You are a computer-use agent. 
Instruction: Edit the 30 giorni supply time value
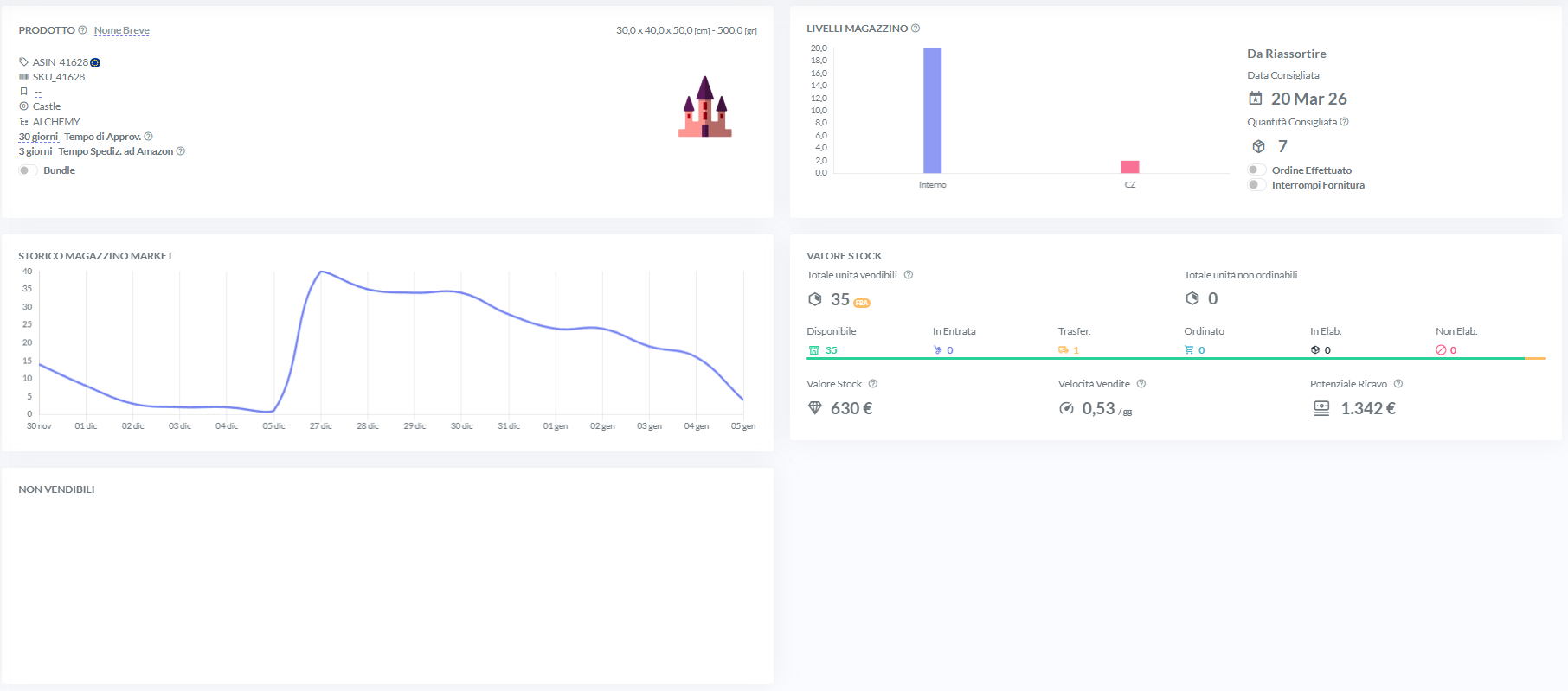coord(38,137)
